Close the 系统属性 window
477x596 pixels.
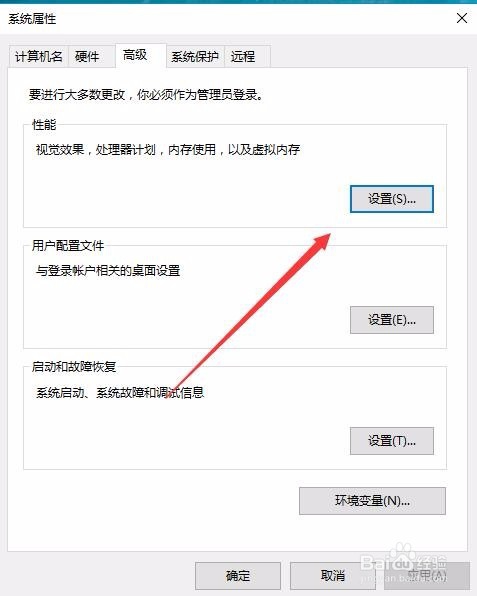coord(462,18)
